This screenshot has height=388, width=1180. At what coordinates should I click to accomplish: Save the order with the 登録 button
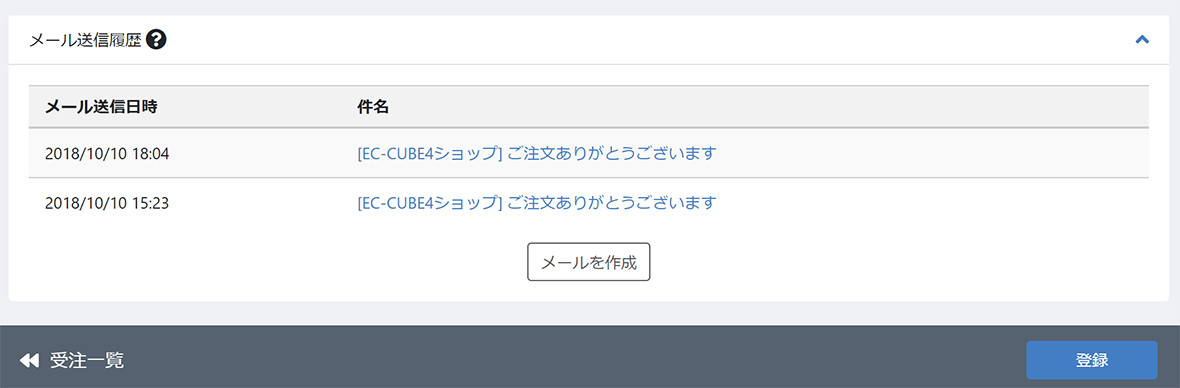(x=1091, y=360)
